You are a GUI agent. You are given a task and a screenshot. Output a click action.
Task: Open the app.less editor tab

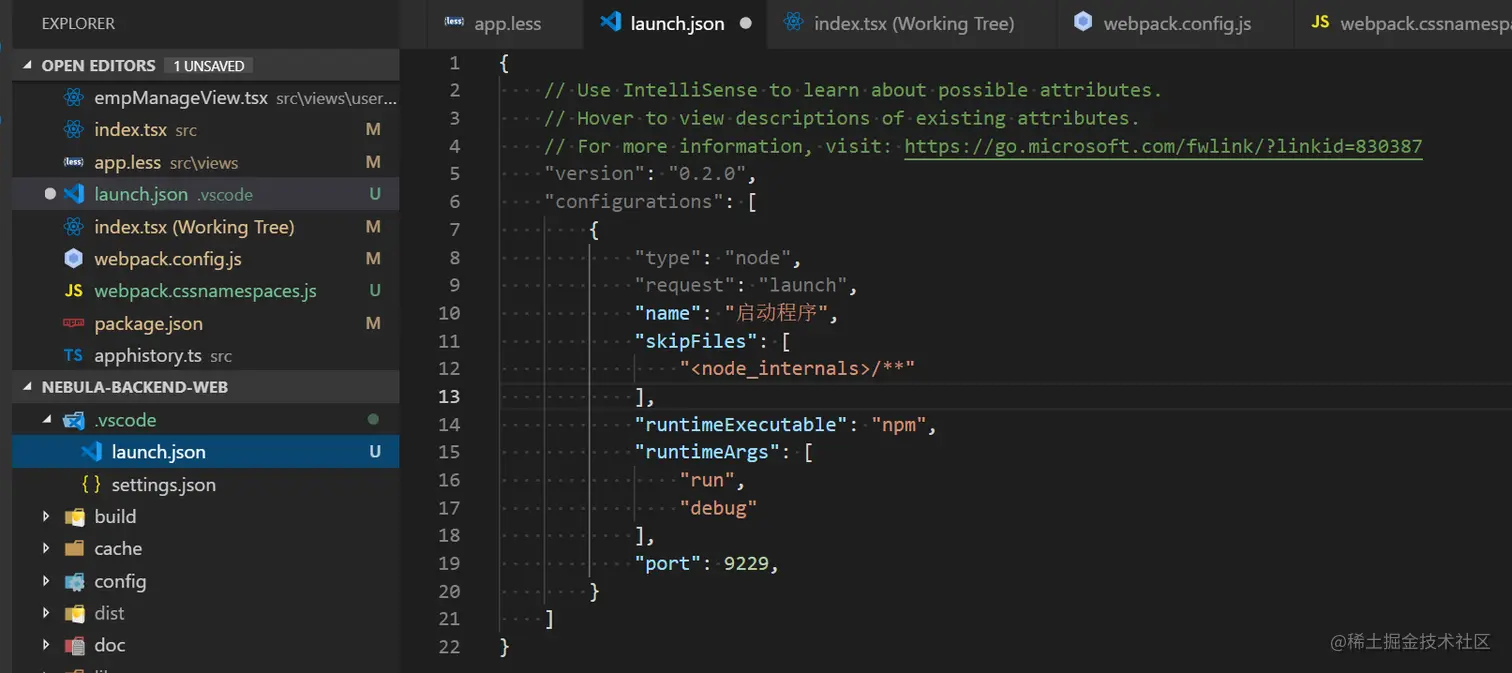coord(505,23)
